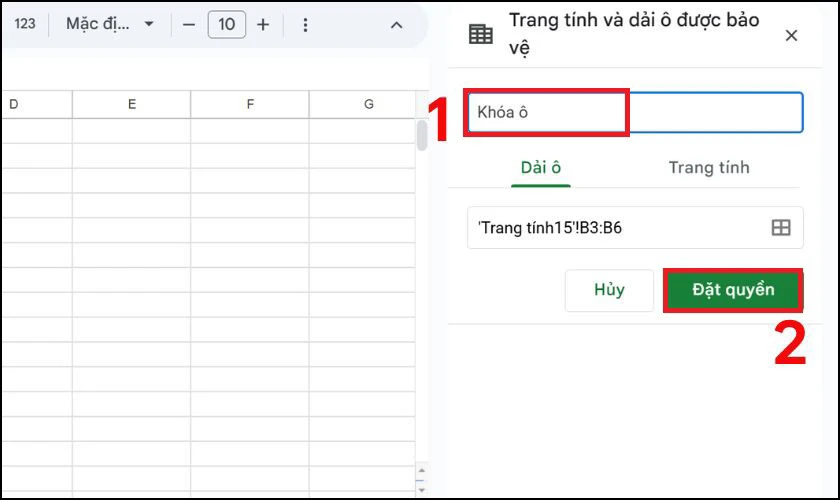Collapse the toolbar with the up chevron

coord(396,25)
